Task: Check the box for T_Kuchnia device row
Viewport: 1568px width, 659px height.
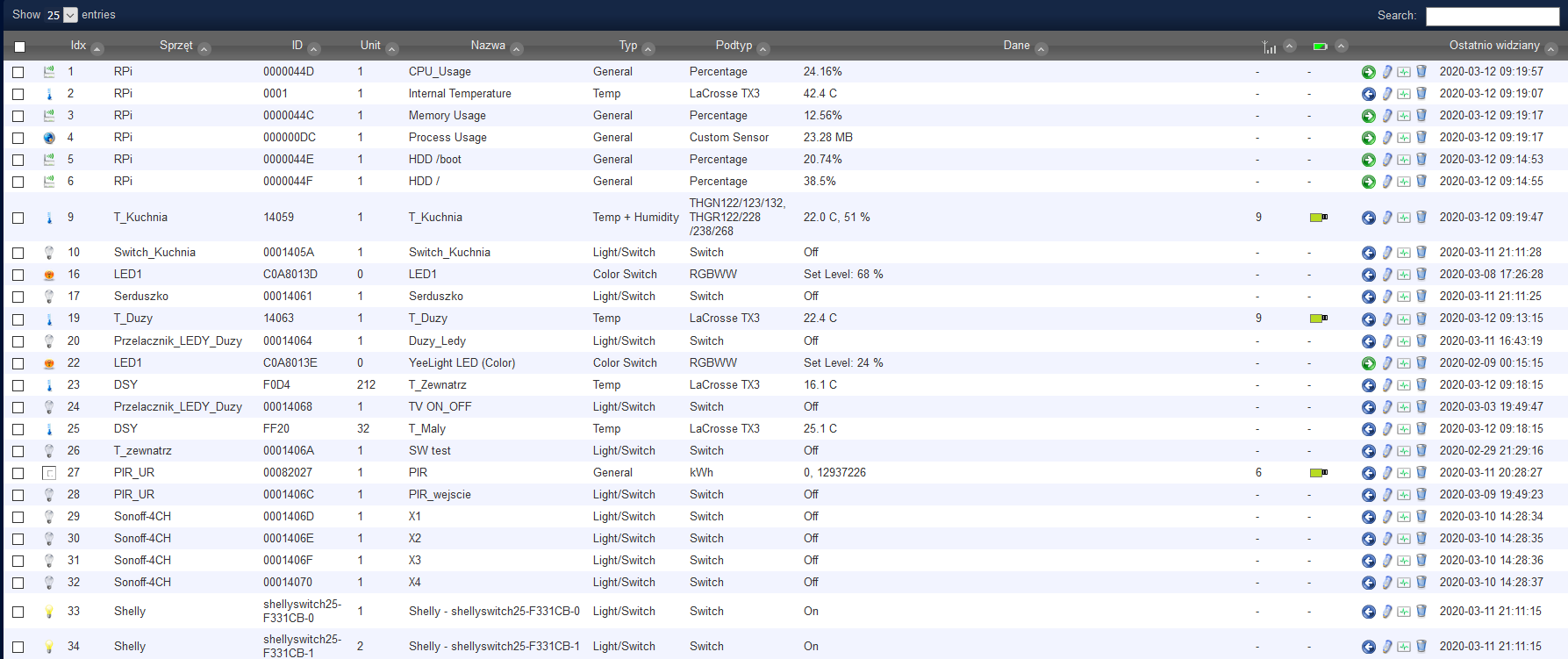Action: tap(18, 218)
